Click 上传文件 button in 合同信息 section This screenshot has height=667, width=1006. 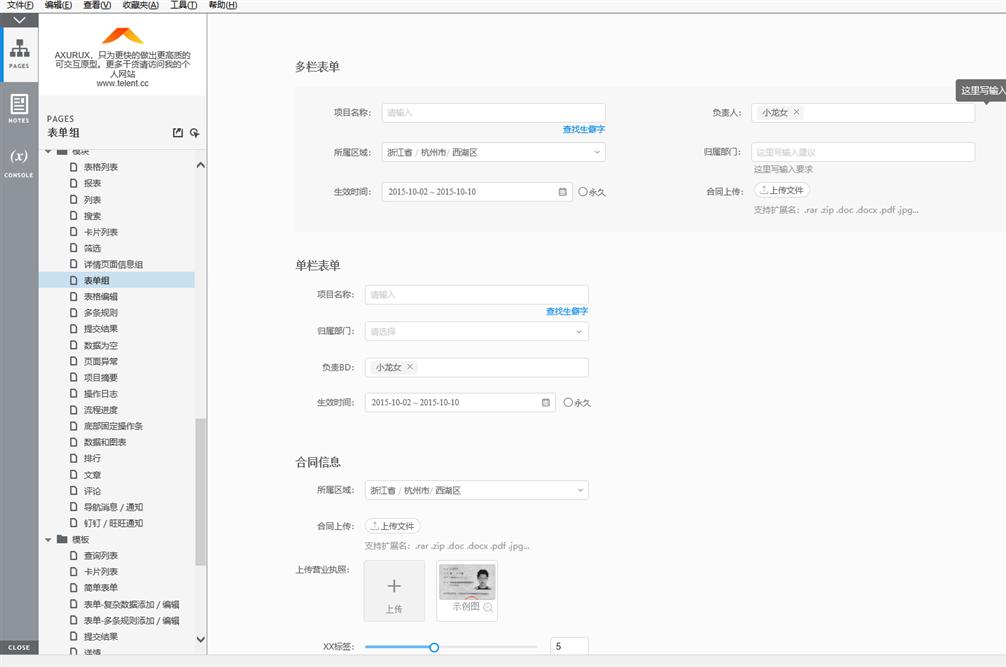pos(392,526)
